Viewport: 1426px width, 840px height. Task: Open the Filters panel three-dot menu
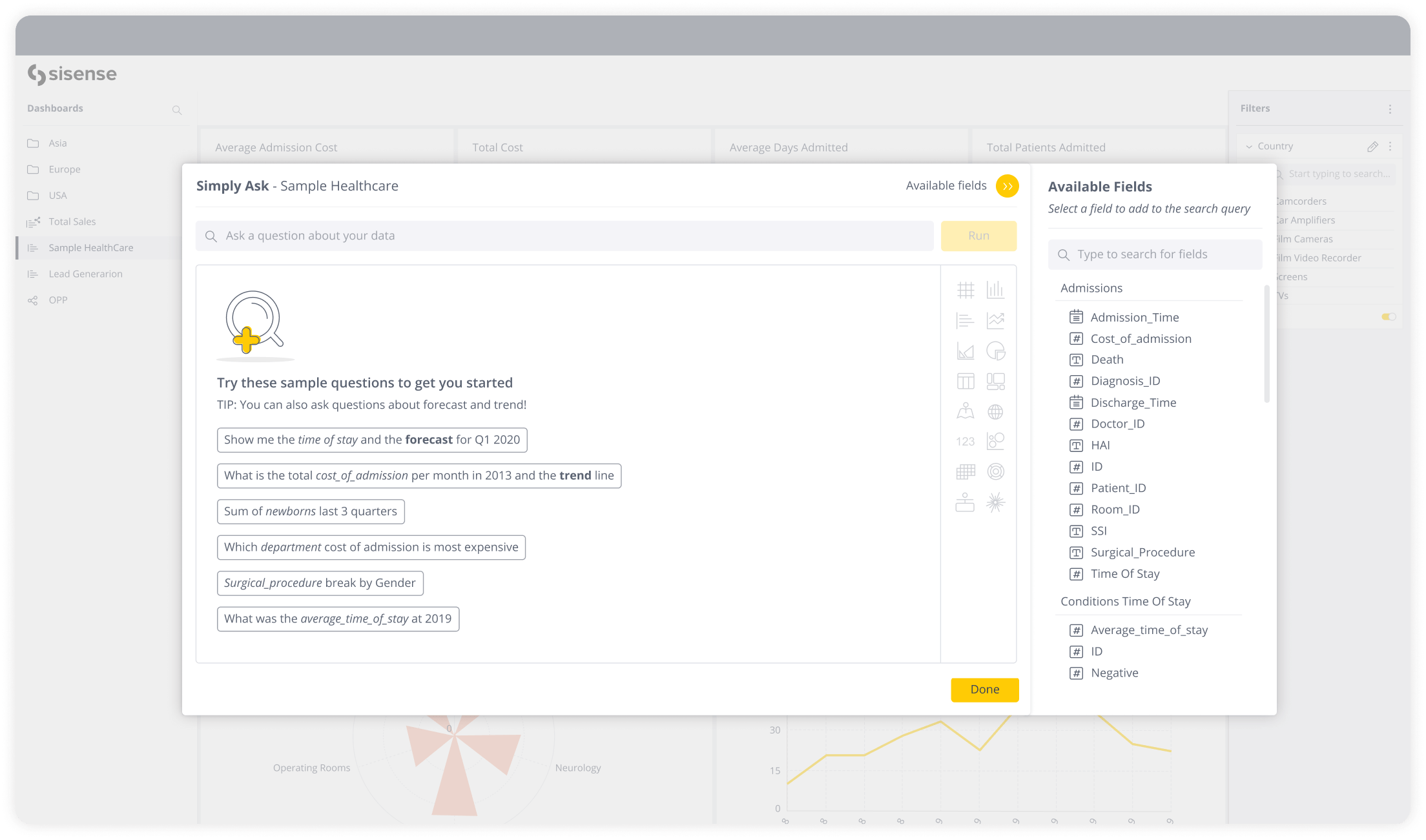1390,109
